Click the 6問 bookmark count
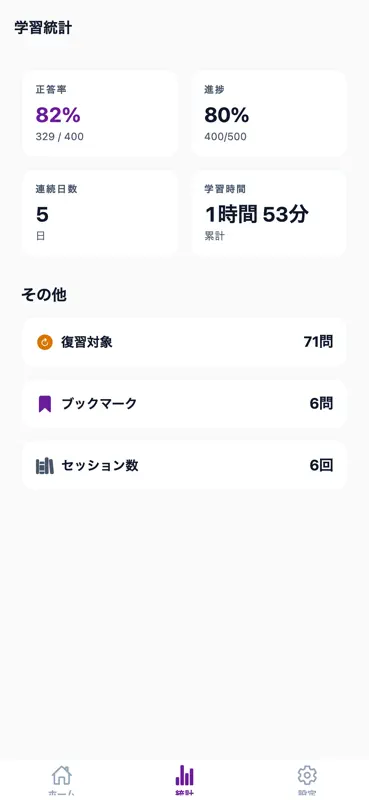 click(322, 404)
